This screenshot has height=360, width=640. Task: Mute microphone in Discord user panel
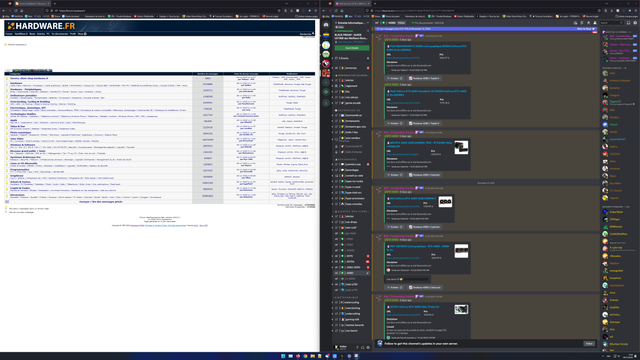point(357,347)
